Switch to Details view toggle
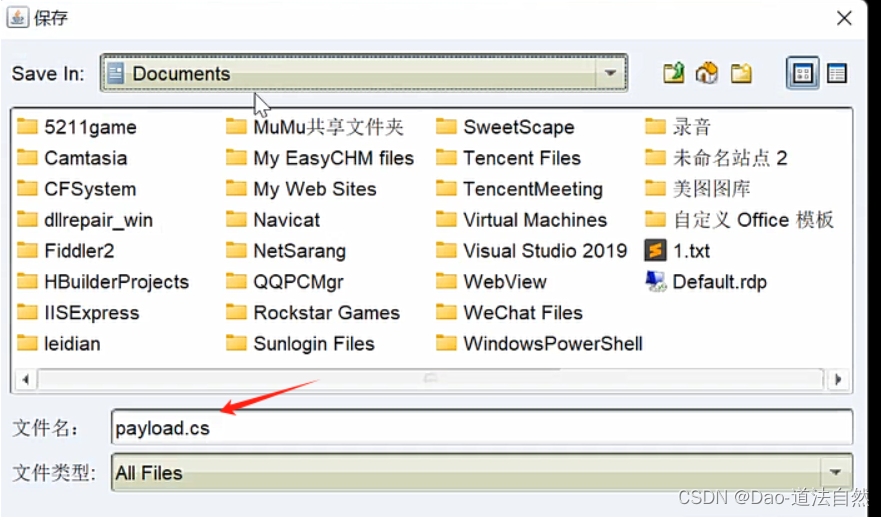This screenshot has height=517, width=886. click(x=836, y=73)
